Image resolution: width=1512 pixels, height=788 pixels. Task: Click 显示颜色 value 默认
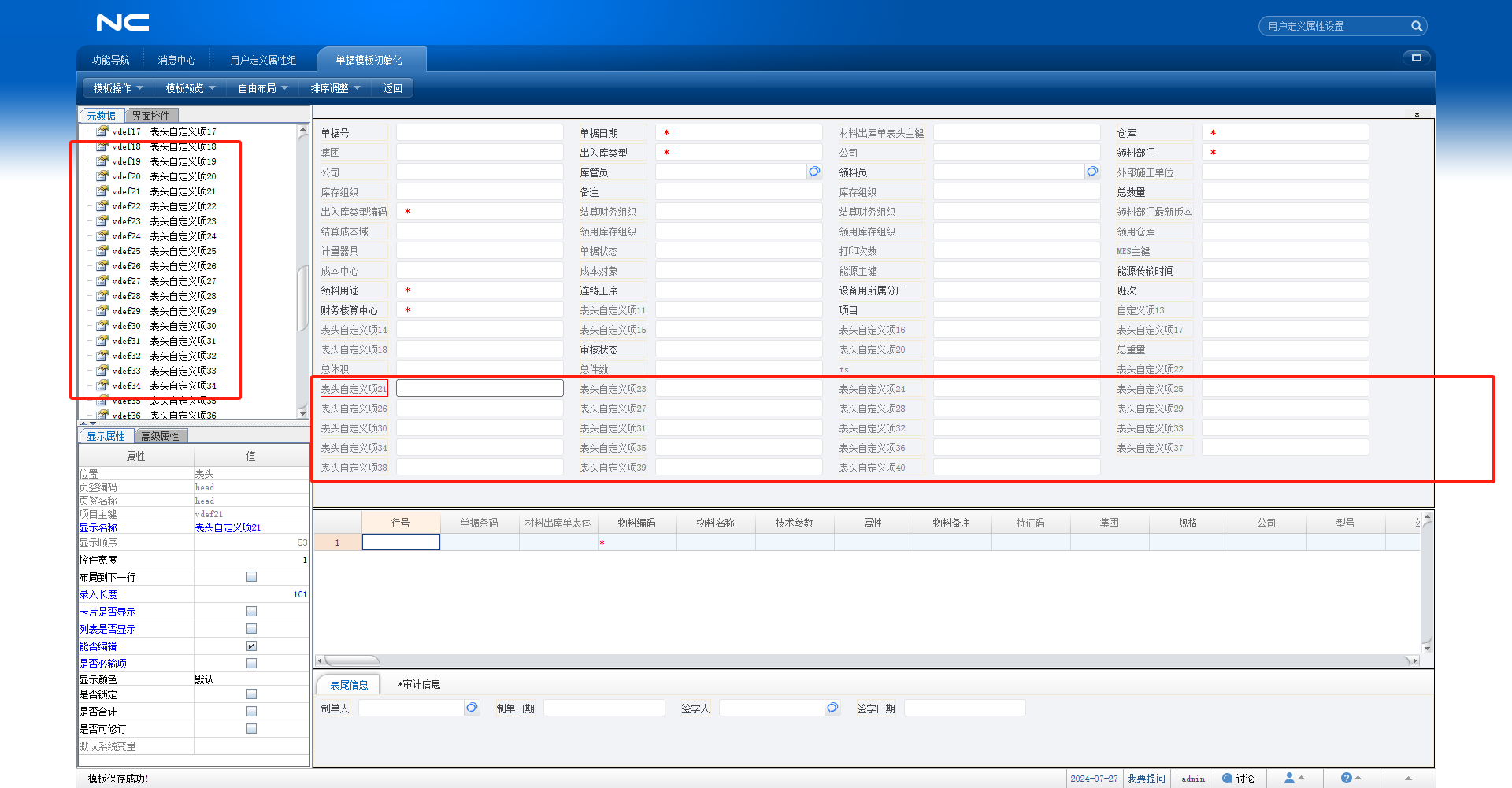[x=204, y=679]
